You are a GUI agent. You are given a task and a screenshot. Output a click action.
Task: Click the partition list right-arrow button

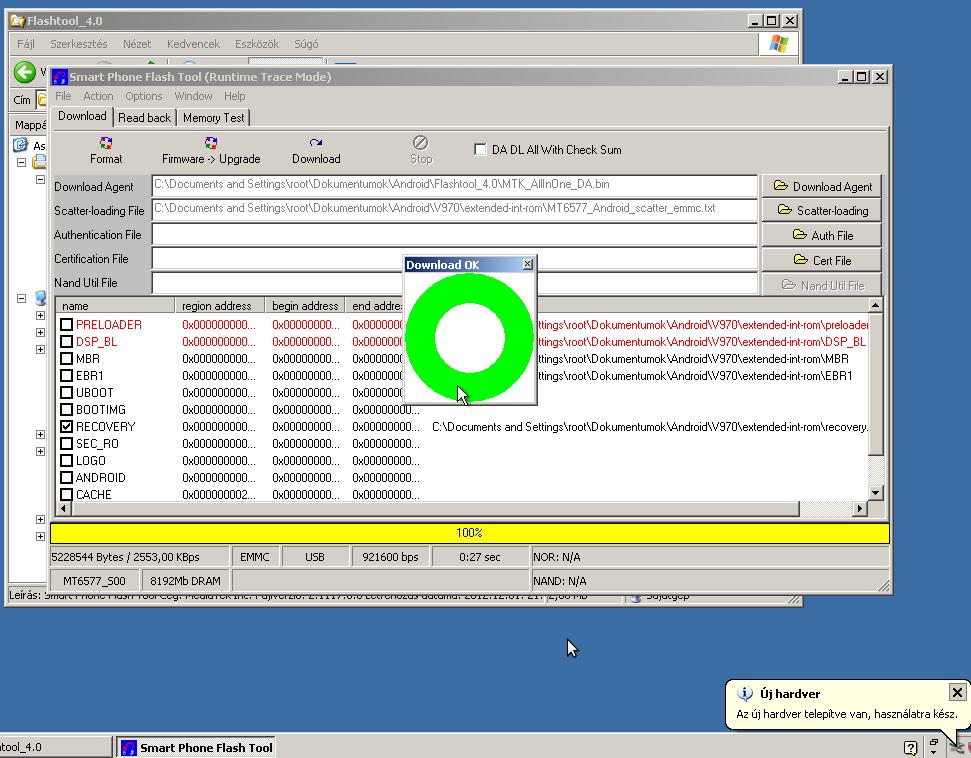pyautogui.click(x=859, y=508)
